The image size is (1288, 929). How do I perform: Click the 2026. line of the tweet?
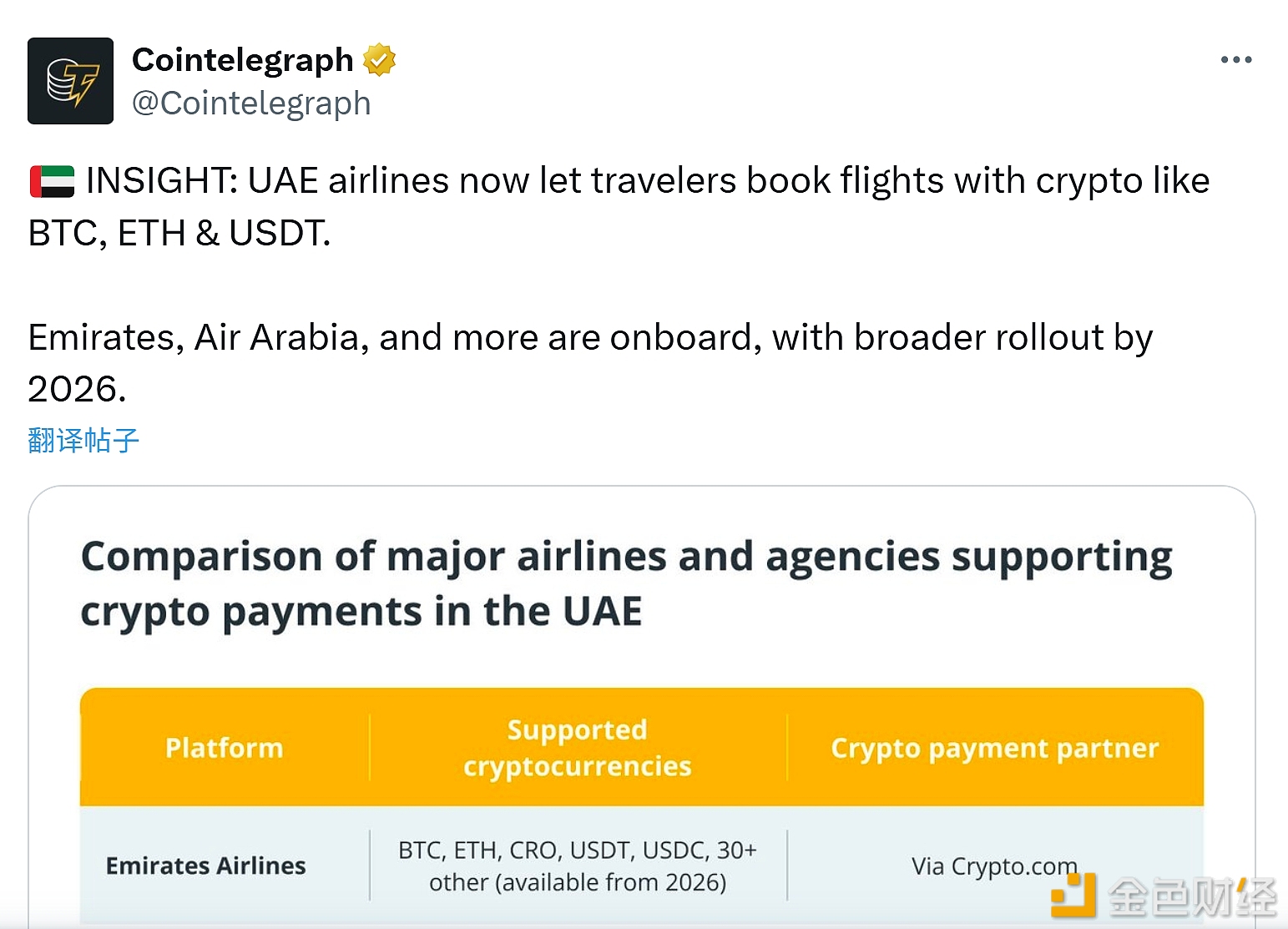pyautogui.click(x=77, y=389)
